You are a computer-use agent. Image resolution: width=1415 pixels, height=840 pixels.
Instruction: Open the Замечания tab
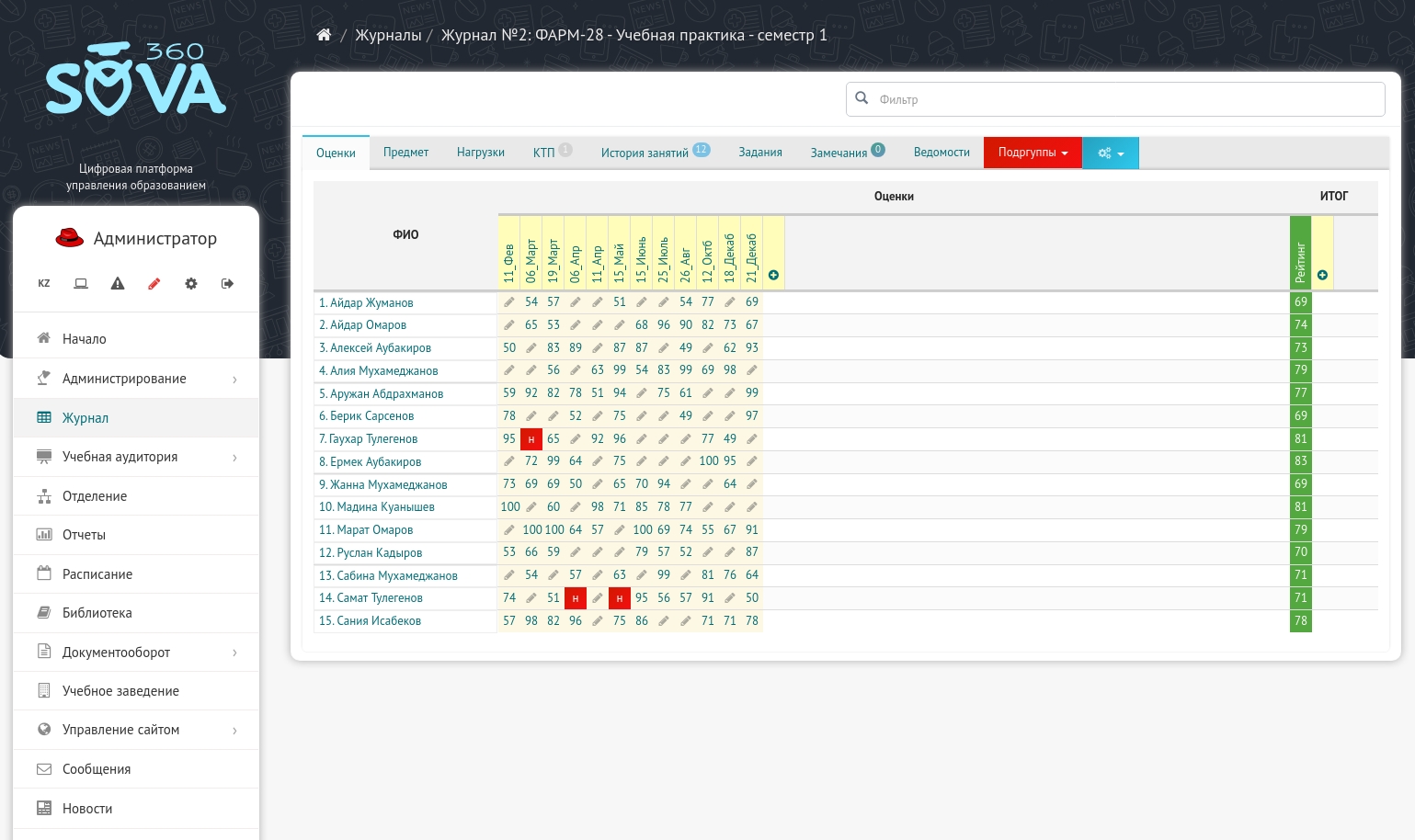coord(847,153)
